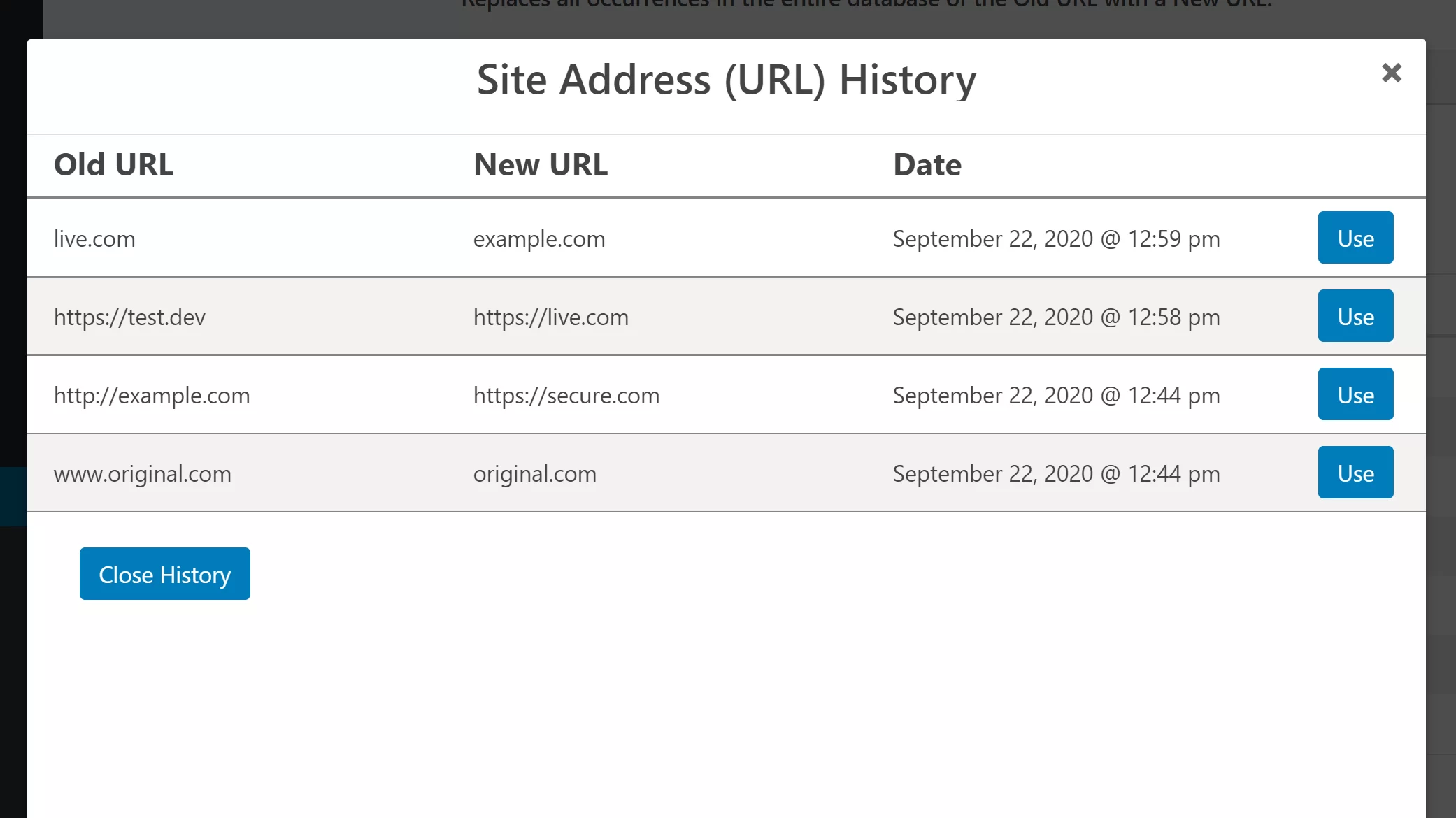
Task: Click the 12:59 pm date entry
Action: click(1057, 239)
